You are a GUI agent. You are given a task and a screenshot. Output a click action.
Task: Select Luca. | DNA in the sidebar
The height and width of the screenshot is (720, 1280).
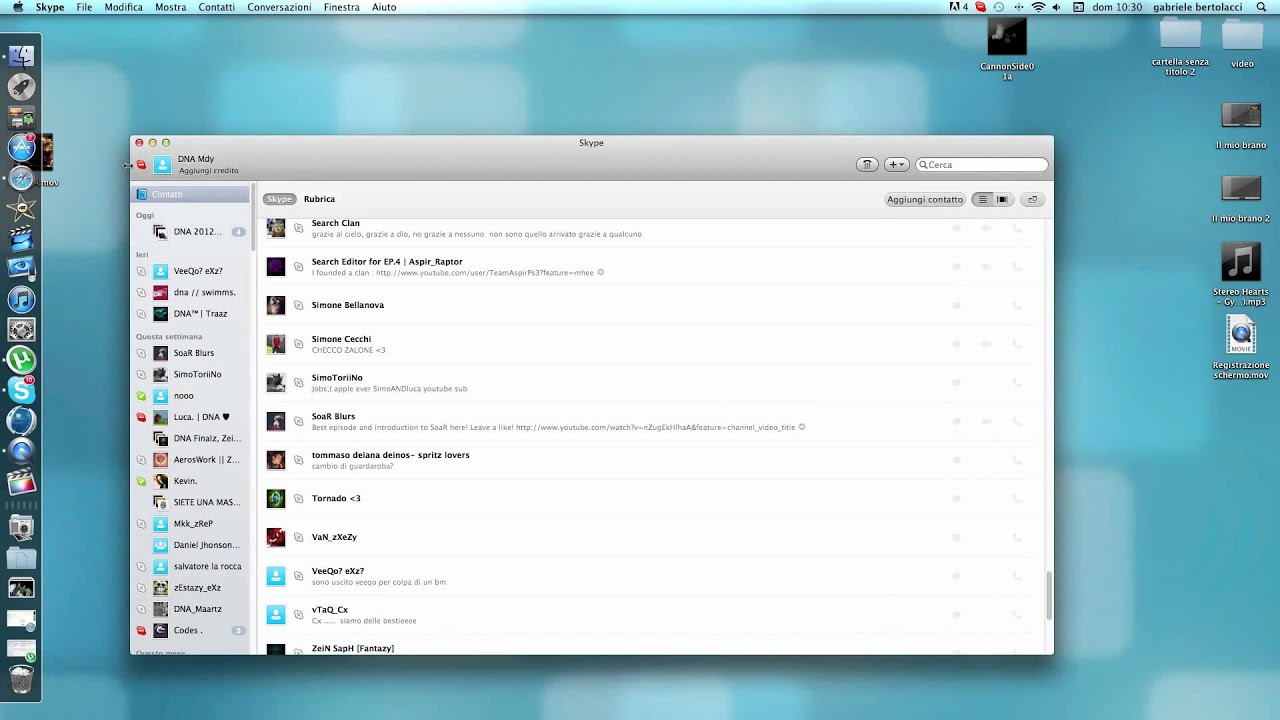click(x=192, y=417)
